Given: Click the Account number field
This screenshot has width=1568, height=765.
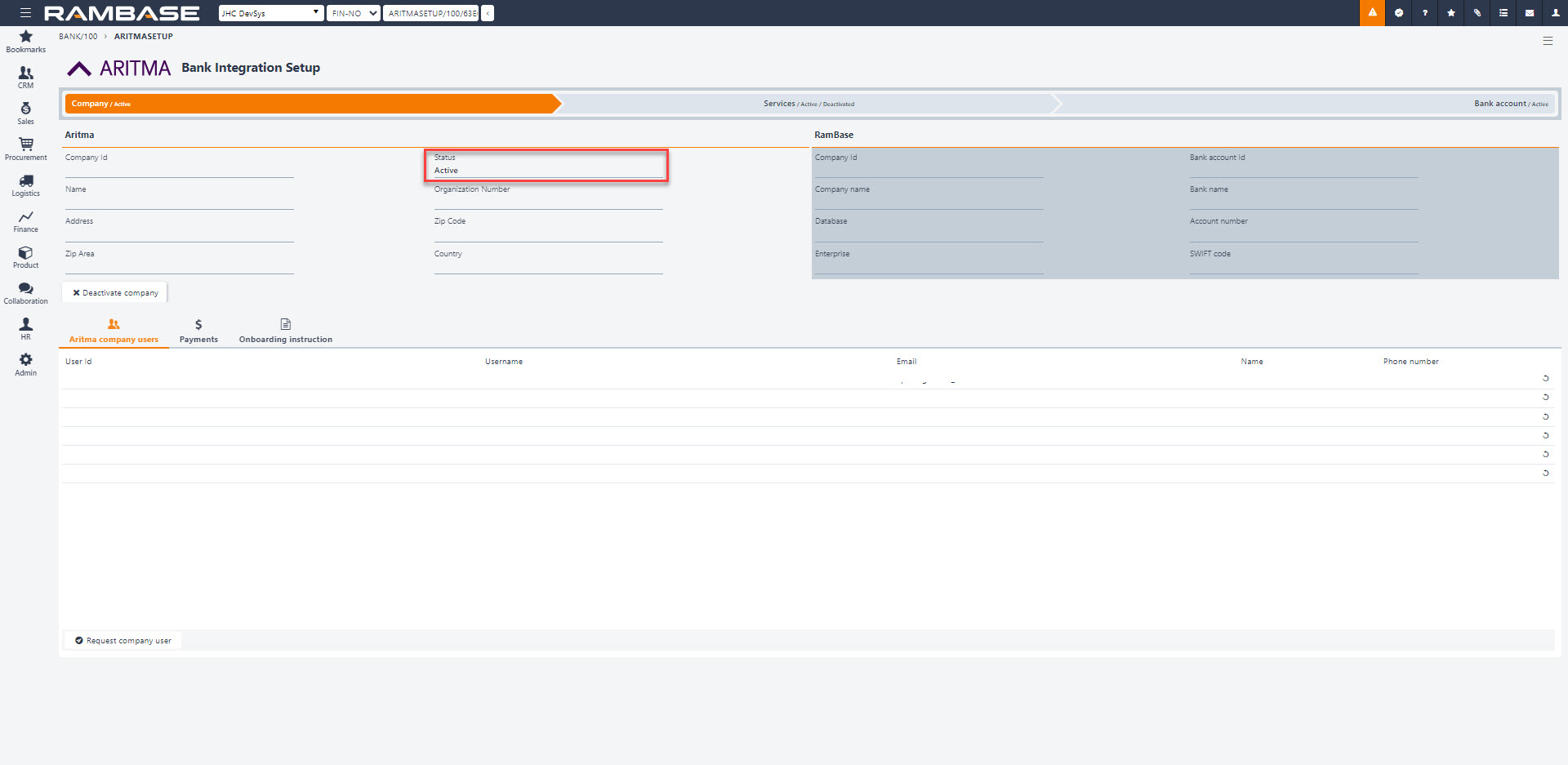Looking at the screenshot, I should pyautogui.click(x=1304, y=229).
